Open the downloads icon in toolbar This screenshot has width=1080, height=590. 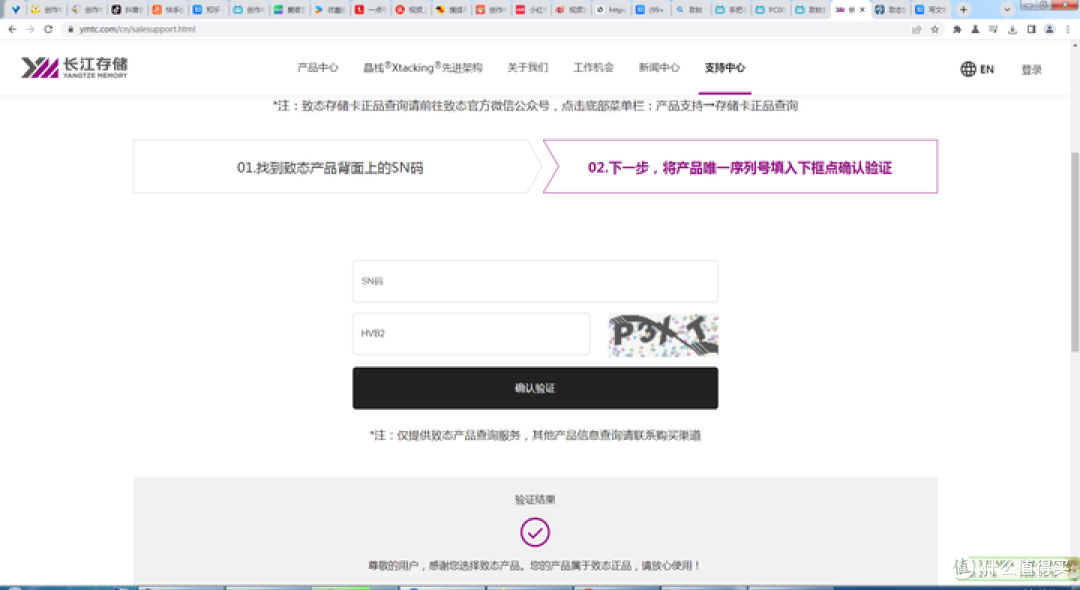pos(1012,30)
